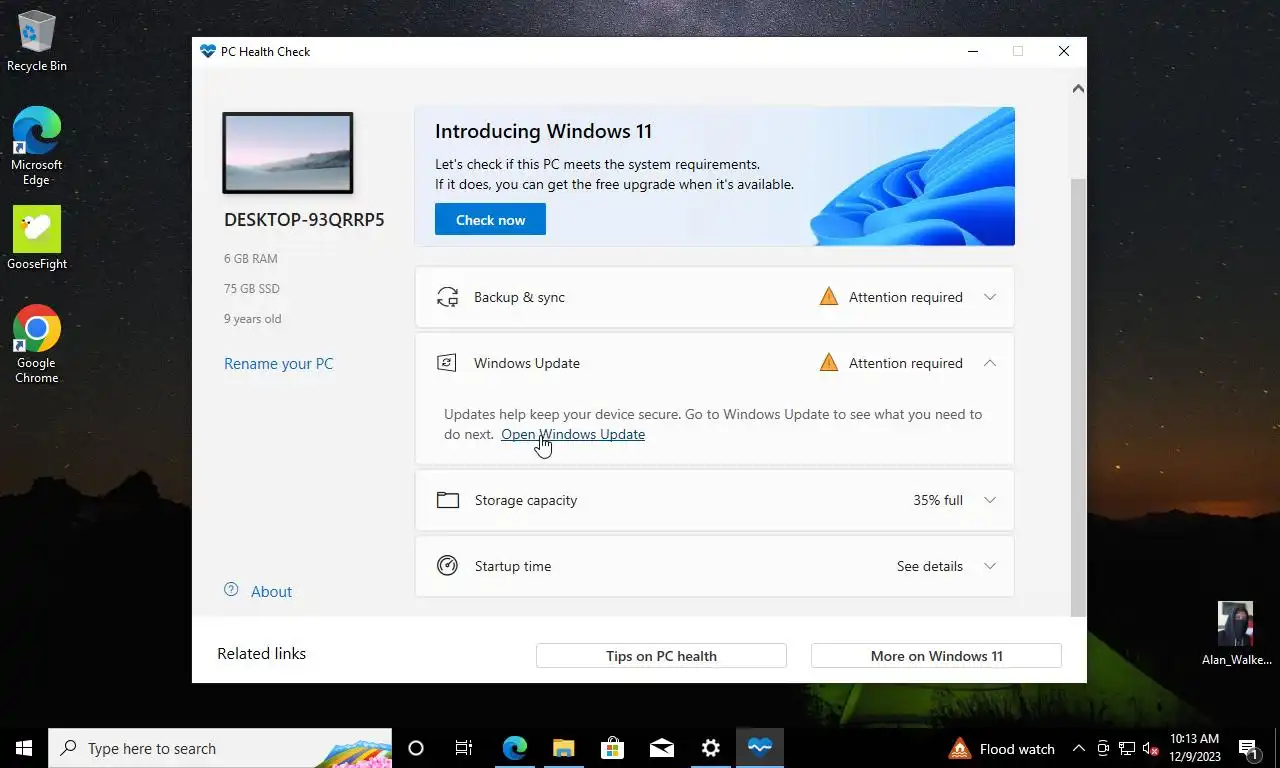The height and width of the screenshot is (768, 1280).
Task: Click More on Windows 11 button
Action: tap(936, 656)
